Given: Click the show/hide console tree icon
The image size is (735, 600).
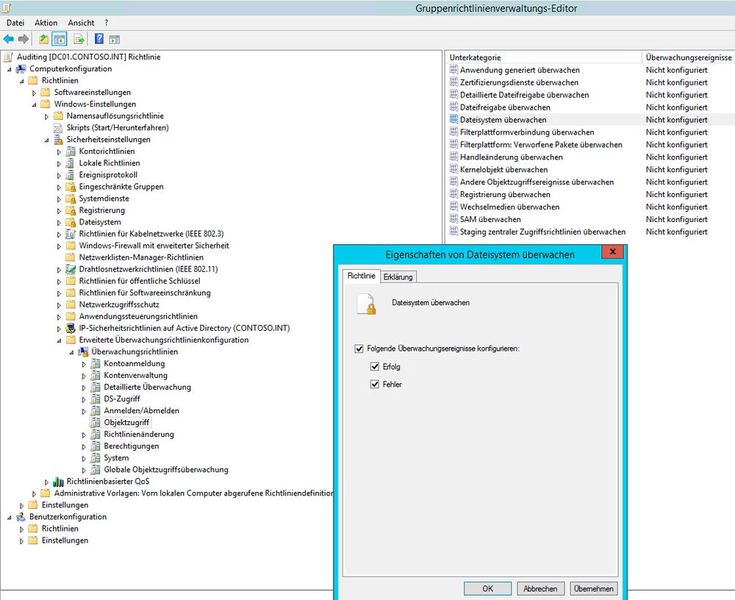Looking at the screenshot, I should pyautogui.click(x=60, y=39).
